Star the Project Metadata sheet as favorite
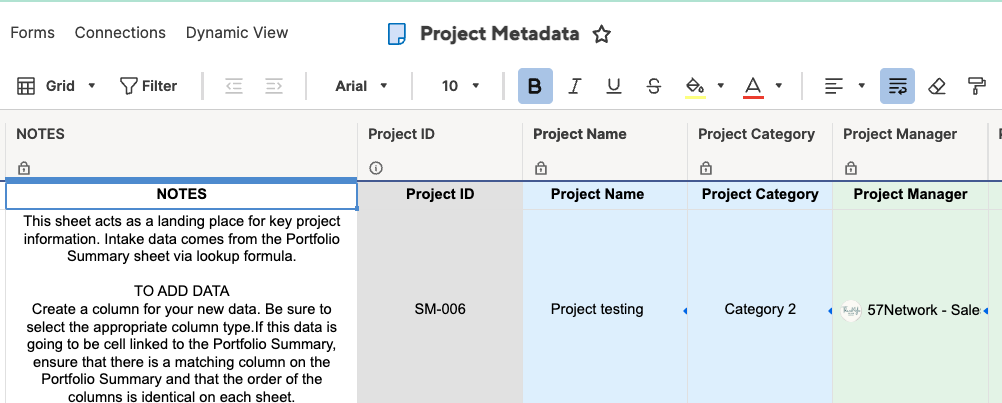Viewport: 1002px width, 403px height. pyautogui.click(x=601, y=34)
